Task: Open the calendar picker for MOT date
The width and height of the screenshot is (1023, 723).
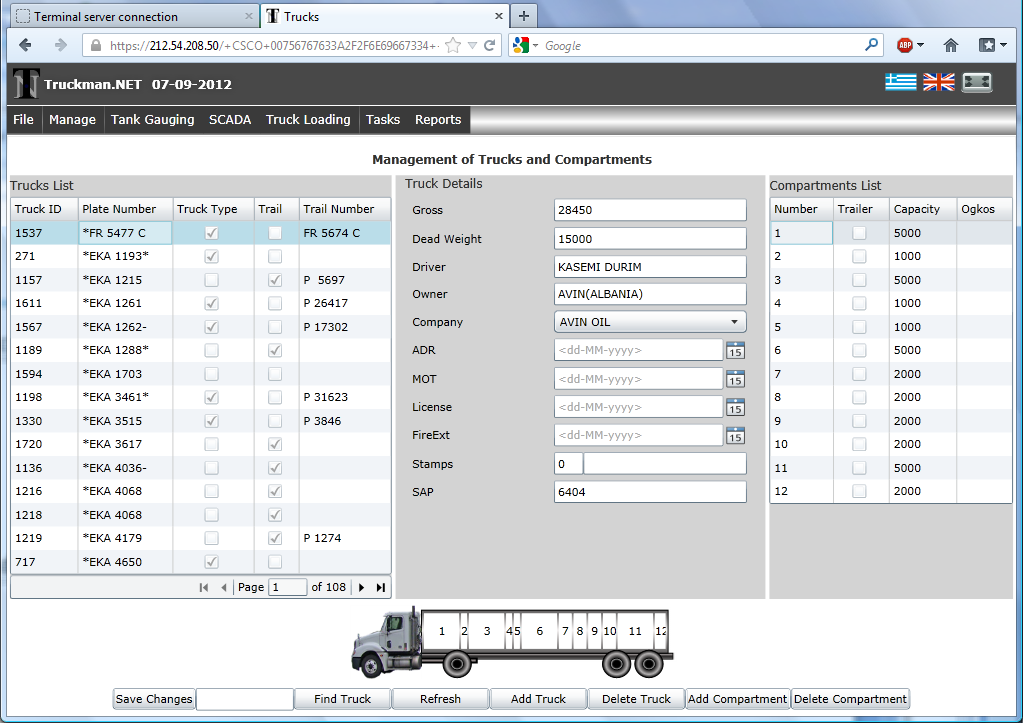Action: tap(735, 379)
